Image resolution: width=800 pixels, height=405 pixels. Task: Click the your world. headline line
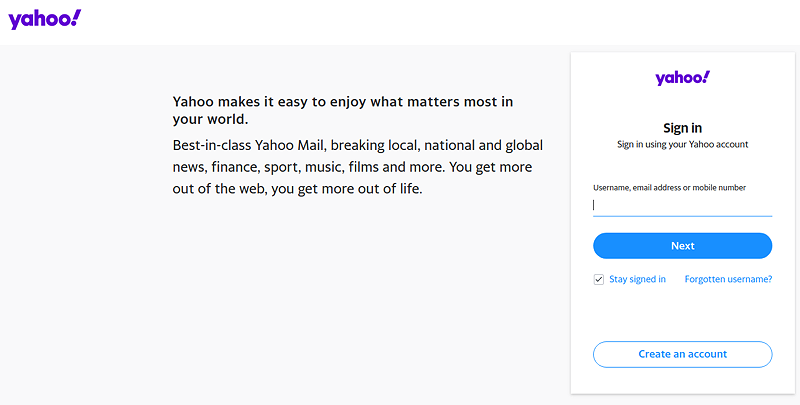tap(210, 119)
